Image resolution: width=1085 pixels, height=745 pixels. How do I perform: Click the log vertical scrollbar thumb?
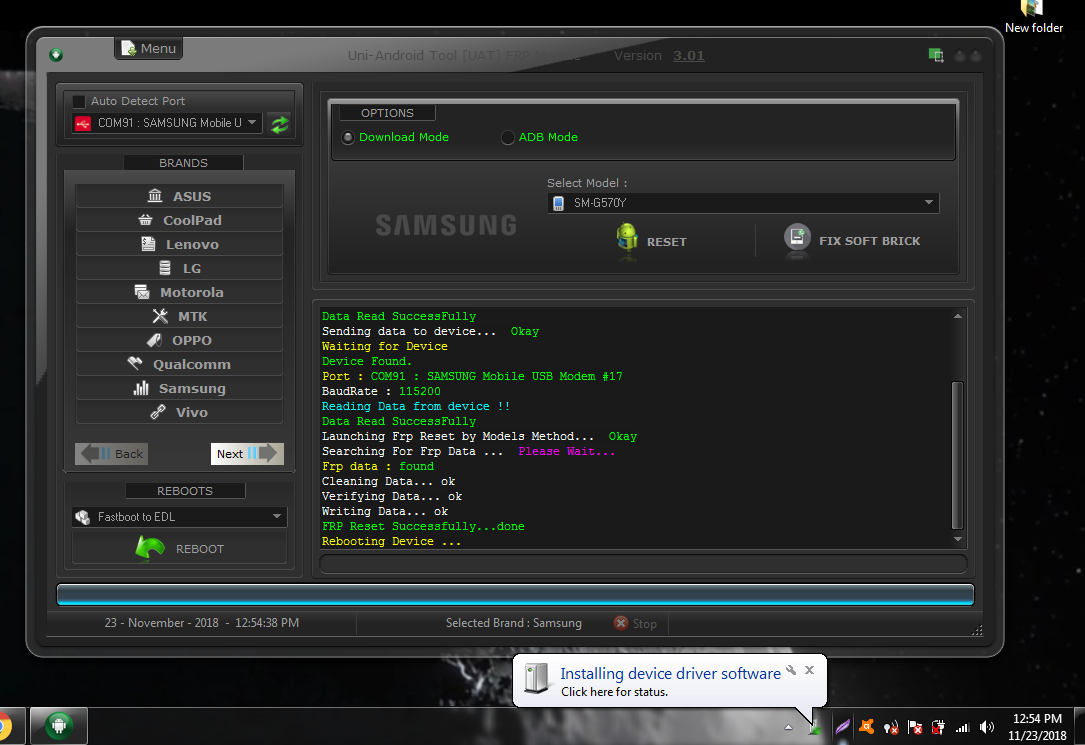pyautogui.click(x=958, y=455)
